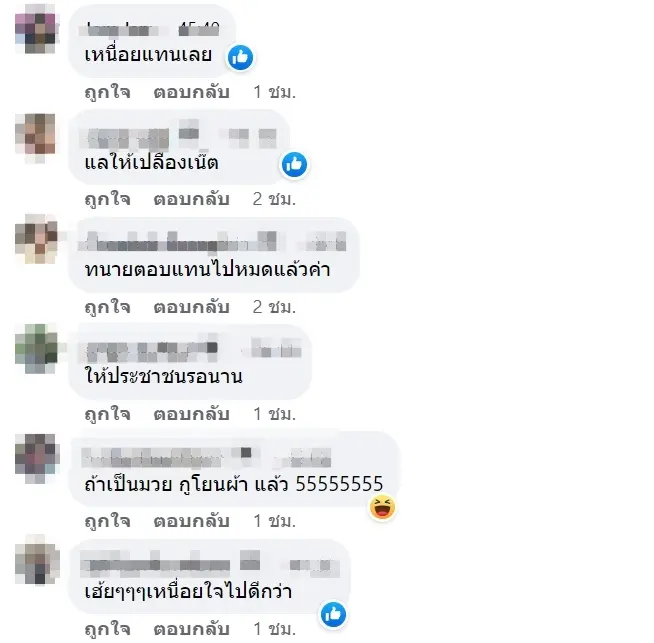Click the '1 ชม.' timestamp under 'ให้ประชาชนรอนาน'
The image size is (654, 643).
(274, 414)
